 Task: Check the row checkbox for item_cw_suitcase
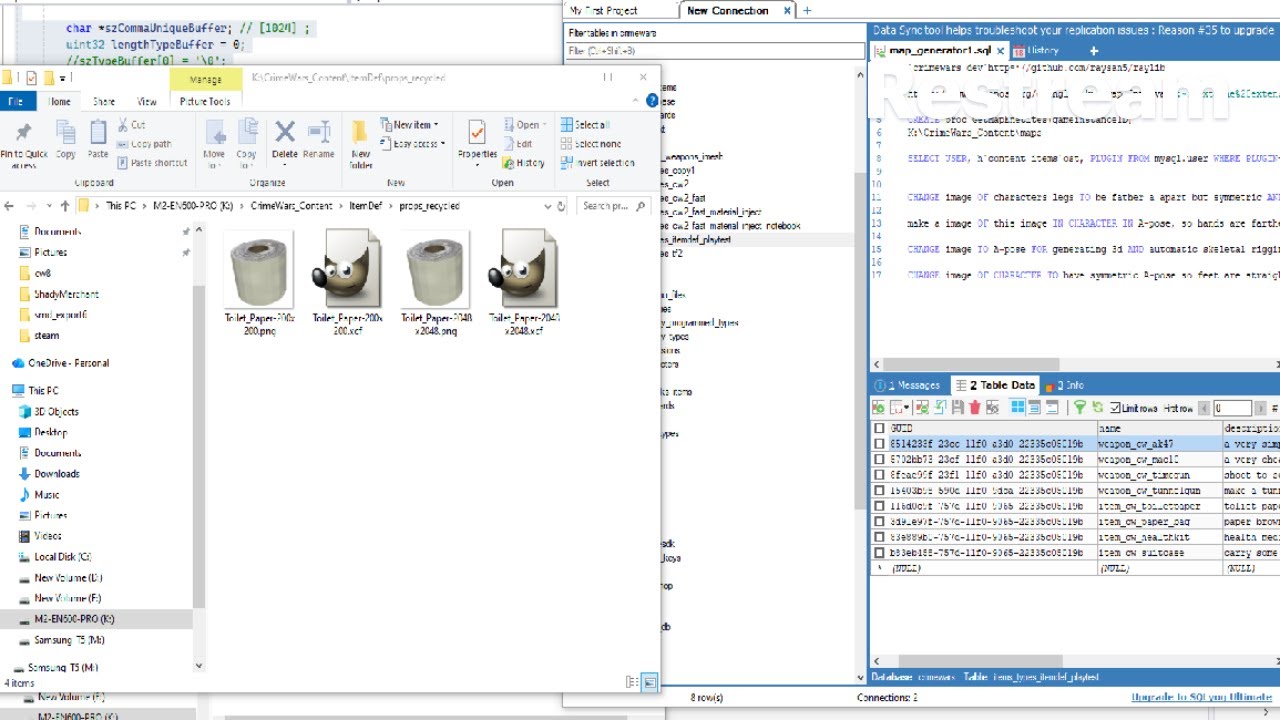click(x=879, y=552)
